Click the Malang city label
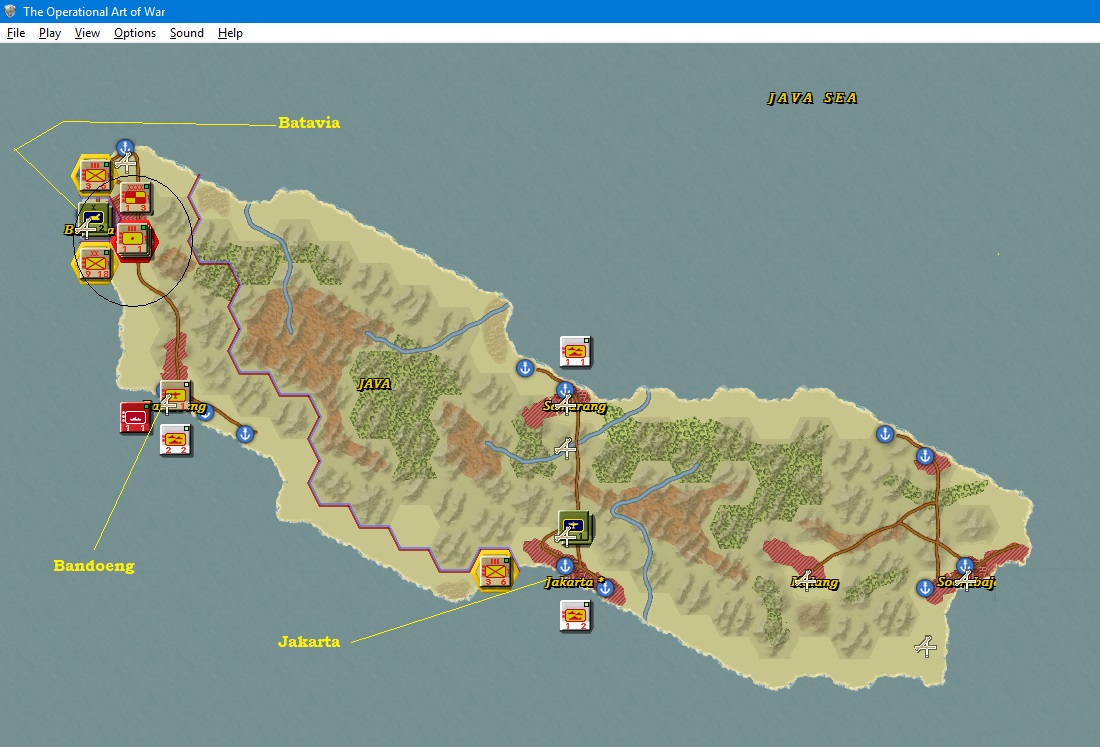This screenshot has height=747, width=1100. [814, 582]
